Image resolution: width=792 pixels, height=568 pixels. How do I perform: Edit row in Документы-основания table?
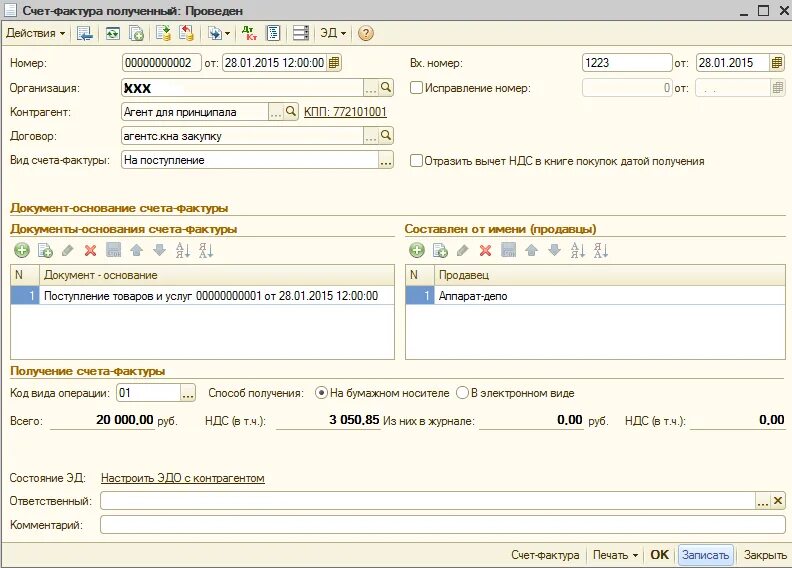[68, 250]
